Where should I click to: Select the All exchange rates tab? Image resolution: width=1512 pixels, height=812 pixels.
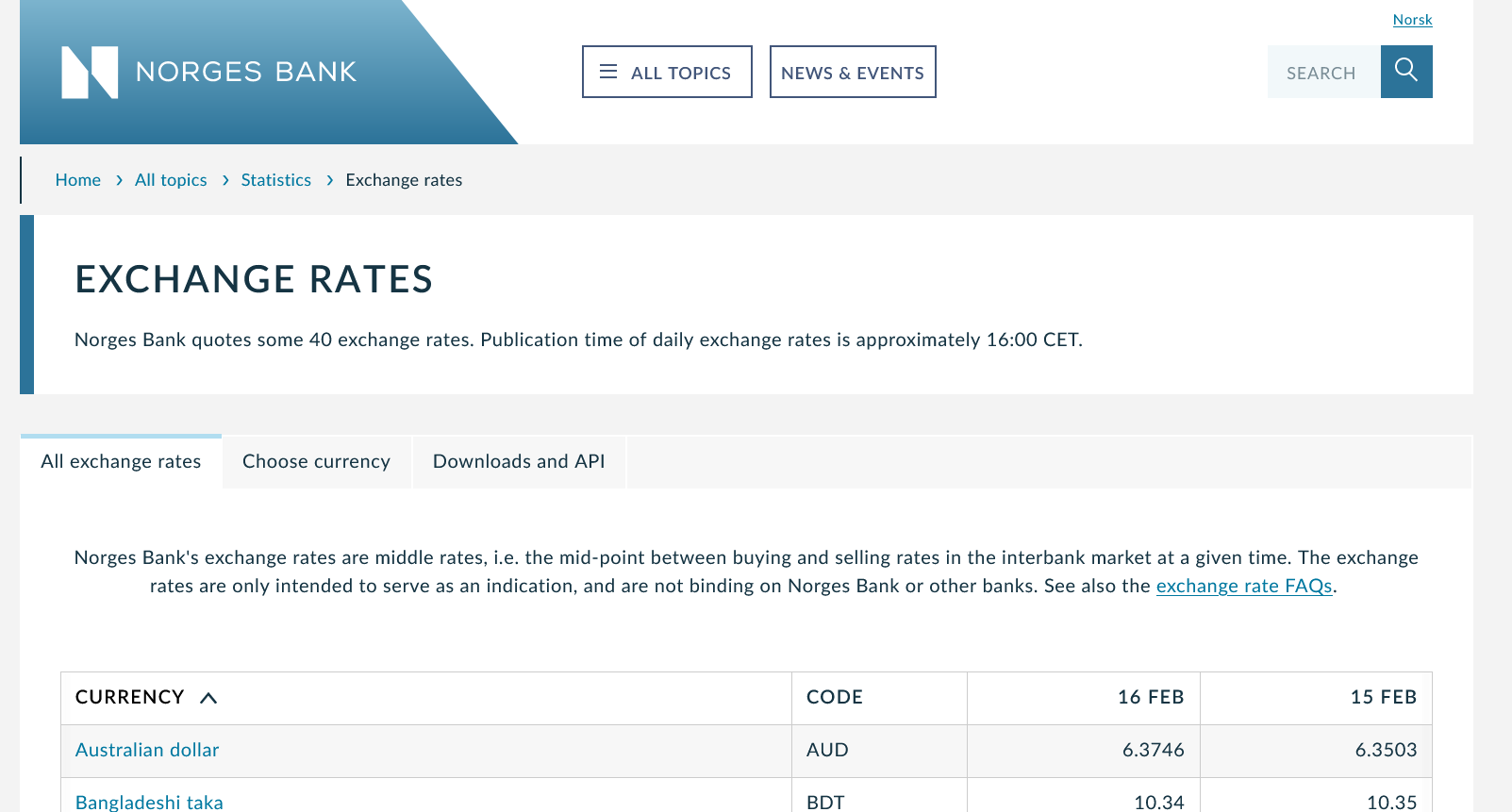tap(121, 461)
